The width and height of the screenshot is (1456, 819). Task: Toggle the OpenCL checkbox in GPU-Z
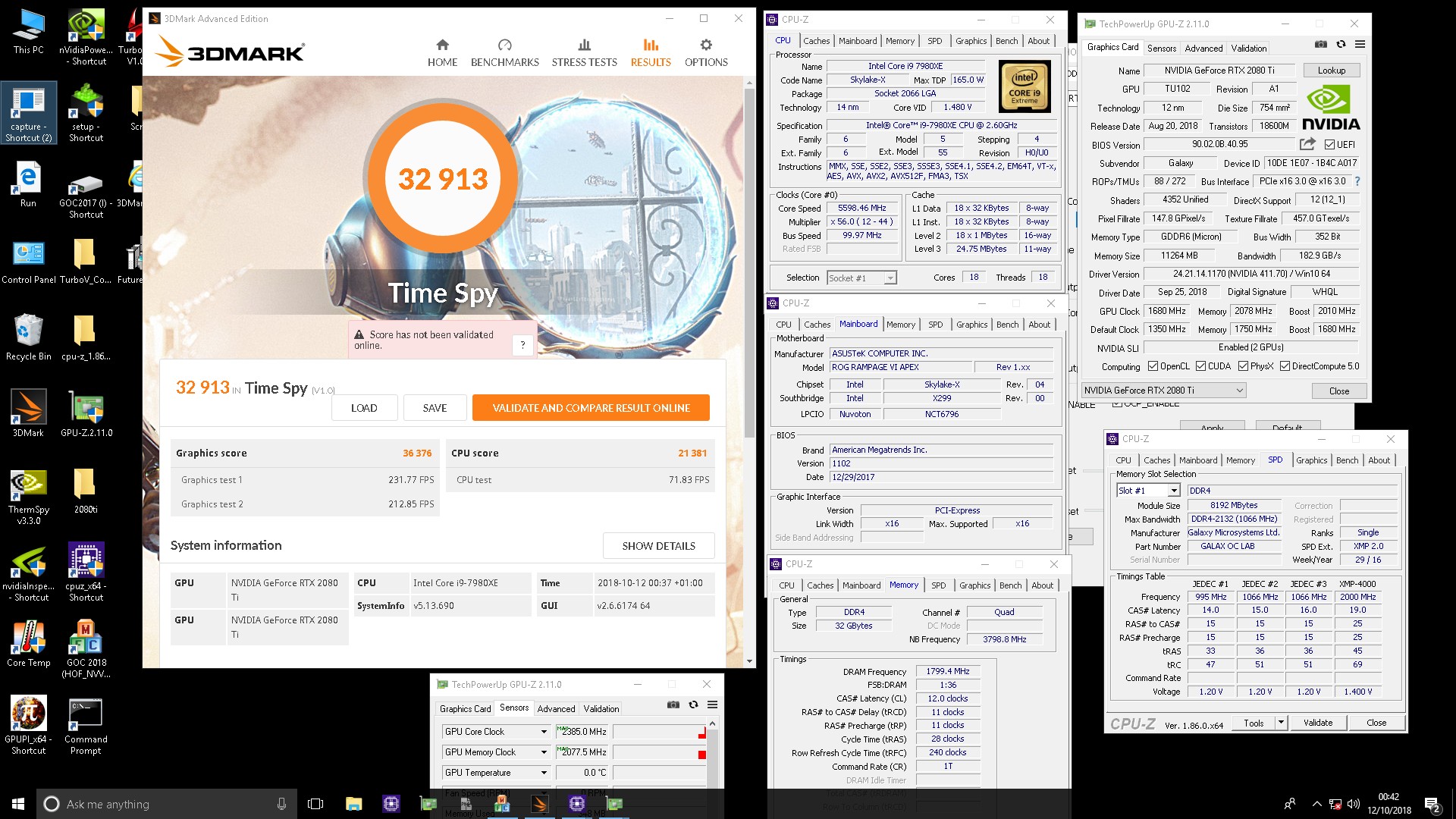(1153, 366)
